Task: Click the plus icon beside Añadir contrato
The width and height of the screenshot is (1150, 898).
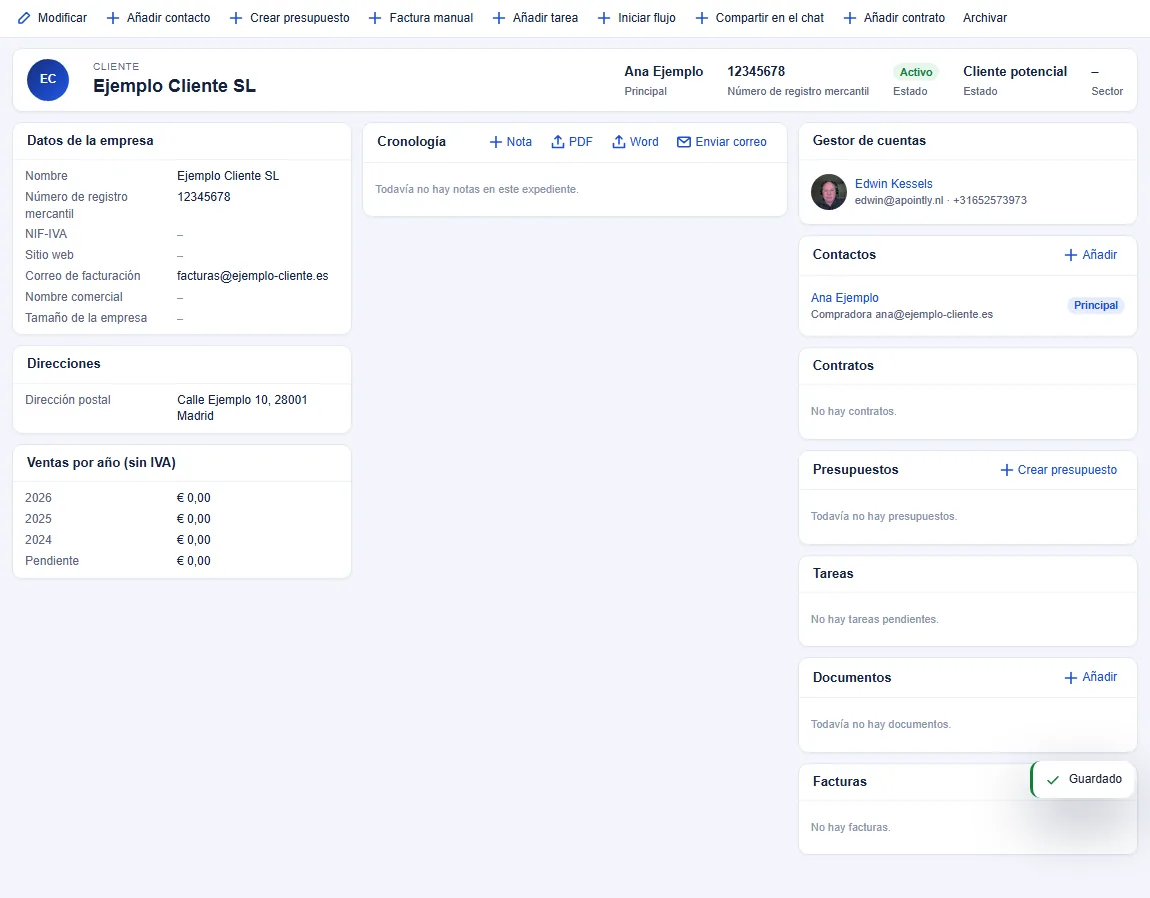Action: click(850, 18)
